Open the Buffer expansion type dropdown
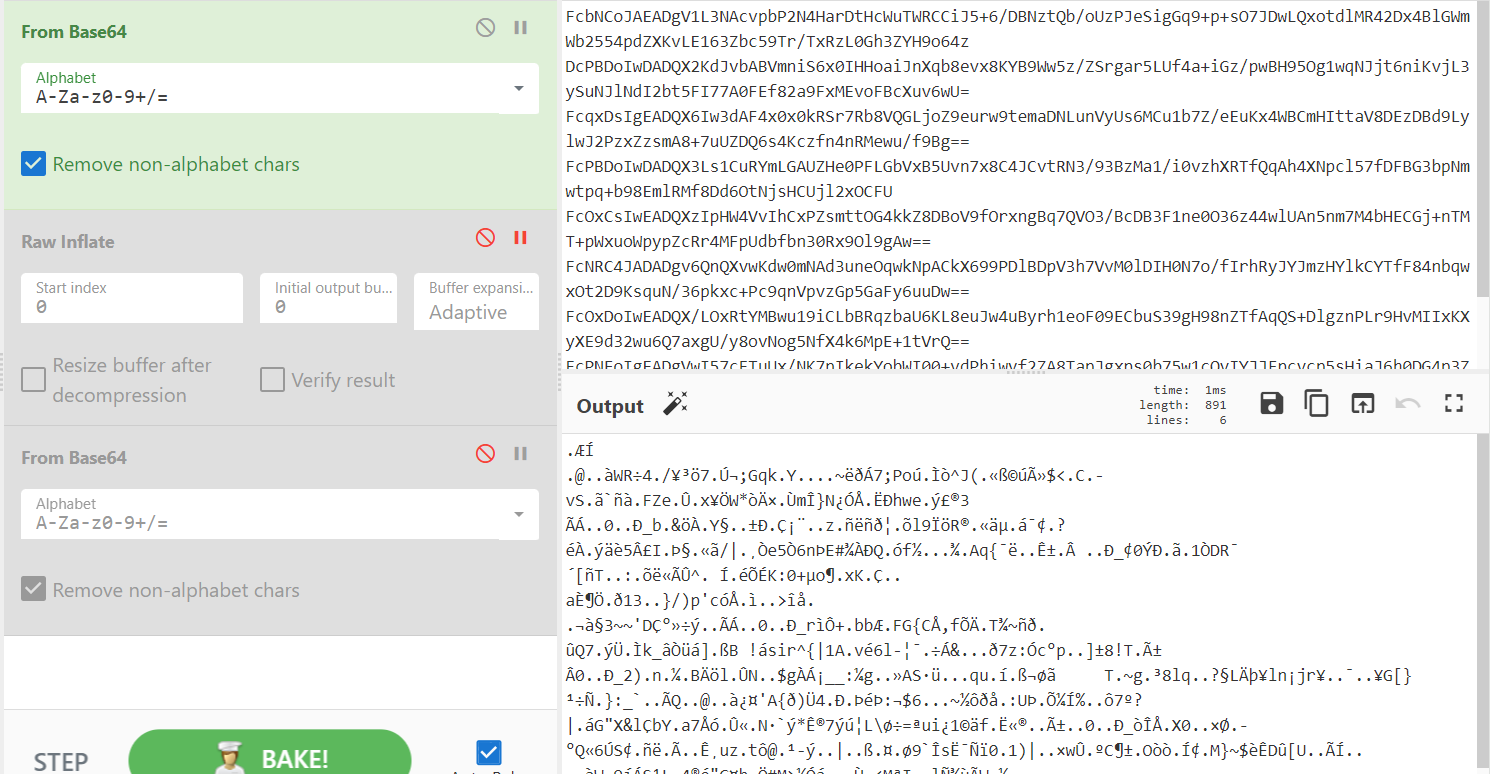This screenshot has width=1496, height=774. [476, 301]
